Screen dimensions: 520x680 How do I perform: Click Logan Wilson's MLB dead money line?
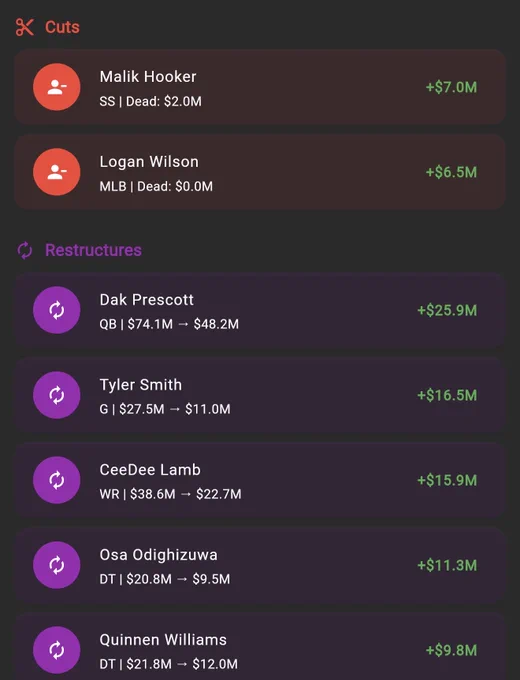[156, 186]
